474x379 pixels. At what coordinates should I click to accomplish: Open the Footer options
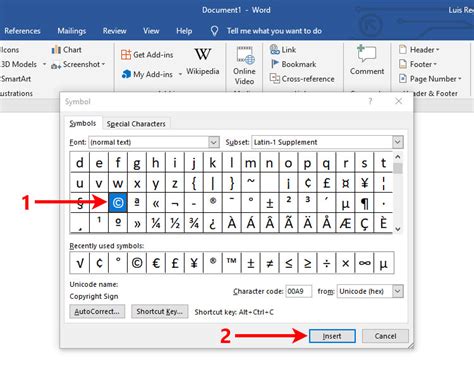[x=418, y=64]
